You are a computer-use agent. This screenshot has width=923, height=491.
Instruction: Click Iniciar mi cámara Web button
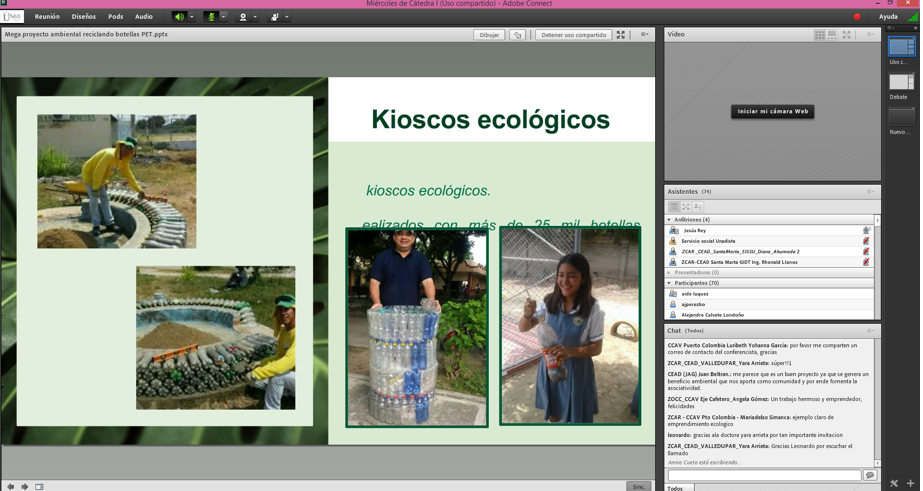coord(772,111)
